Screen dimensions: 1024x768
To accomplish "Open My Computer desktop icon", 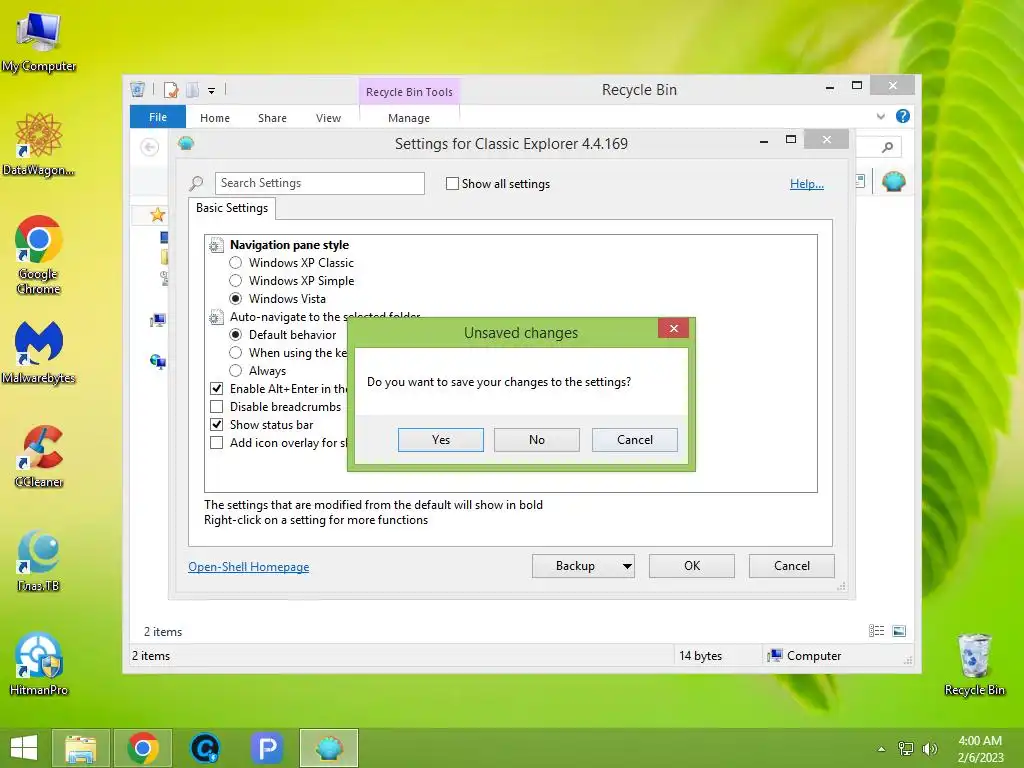I will [x=39, y=42].
